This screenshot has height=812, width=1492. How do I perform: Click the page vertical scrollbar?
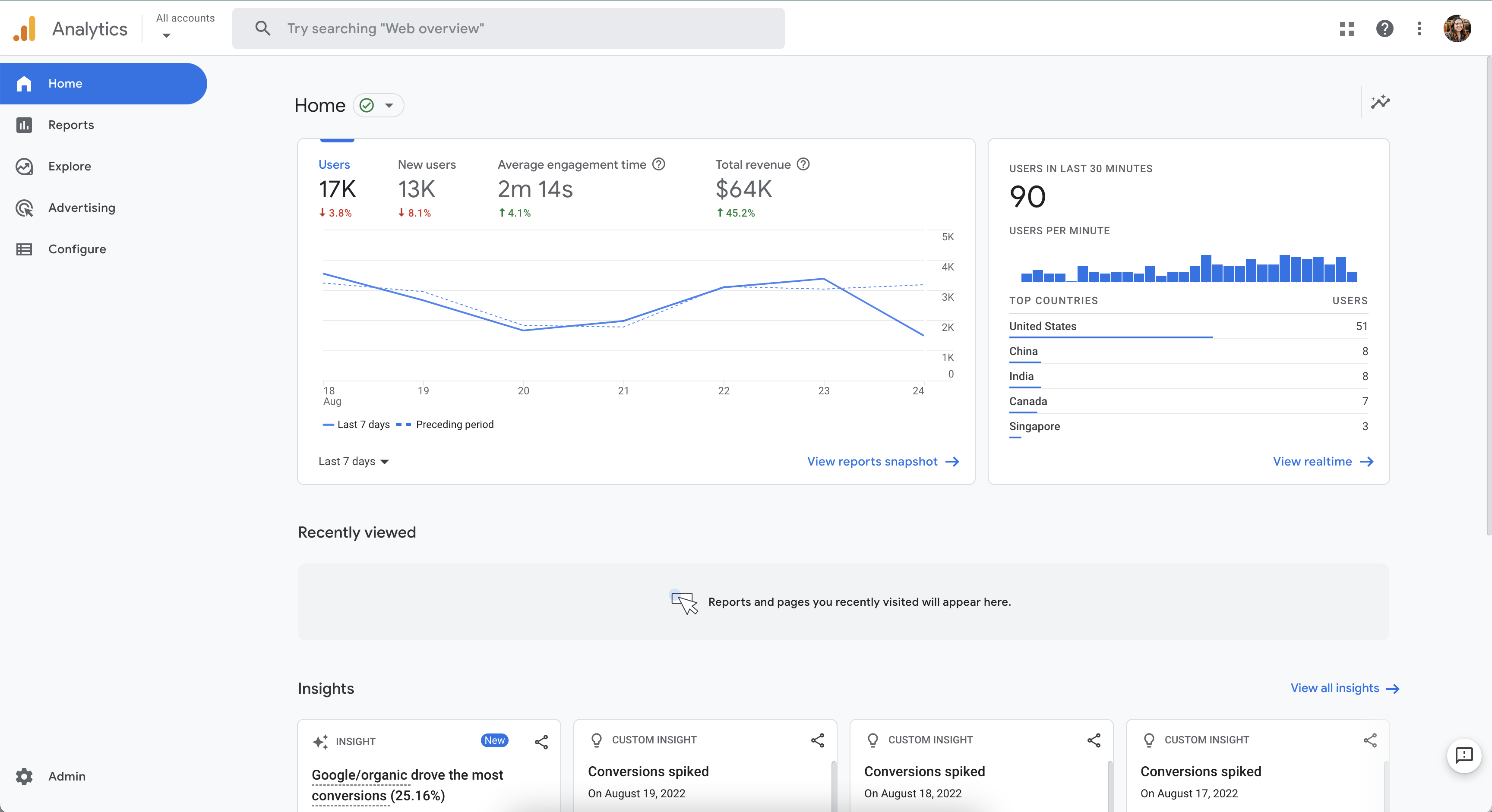click(x=1488, y=295)
